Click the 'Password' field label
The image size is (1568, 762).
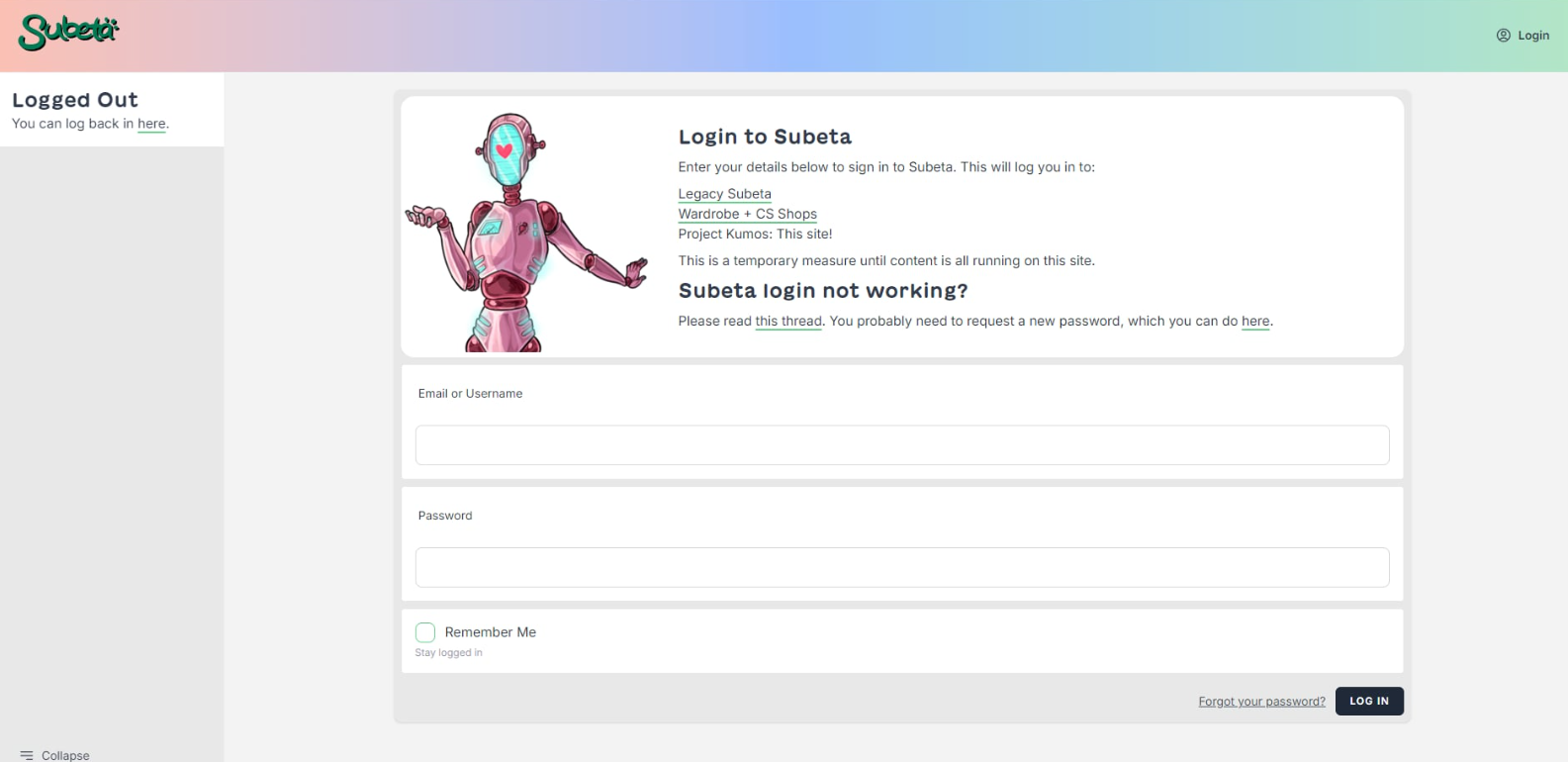[x=445, y=516]
